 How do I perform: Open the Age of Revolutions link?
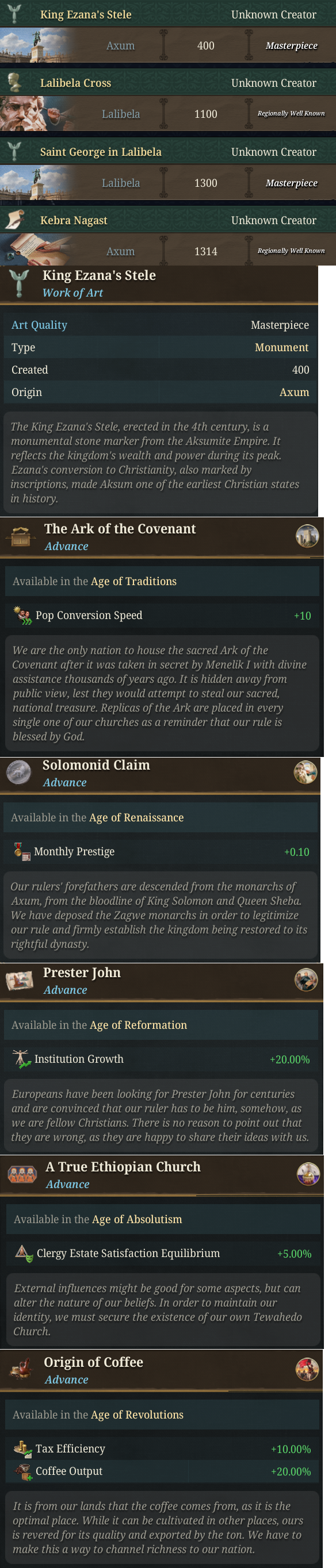coord(137,1415)
